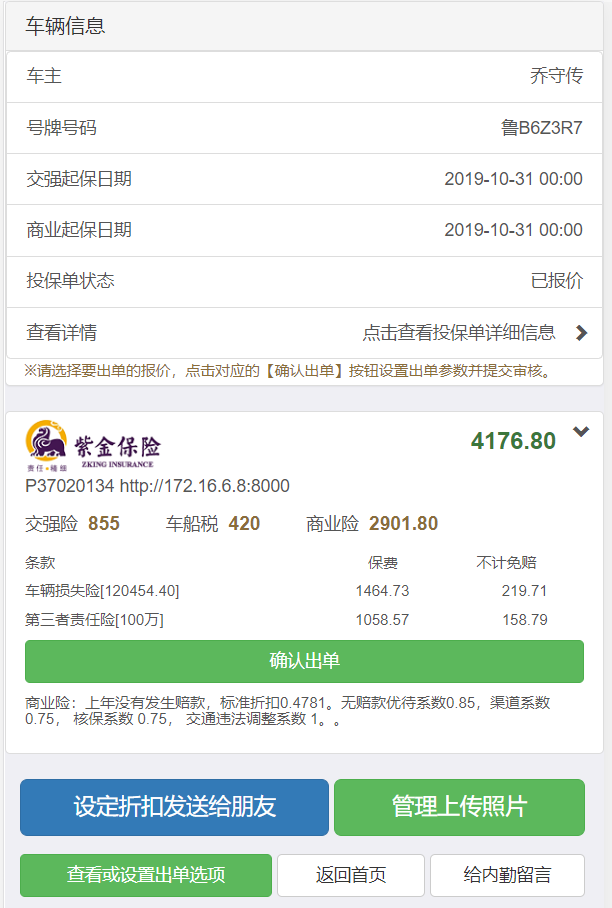
Task: Open detailed policy info arrow
Action: click(581, 333)
